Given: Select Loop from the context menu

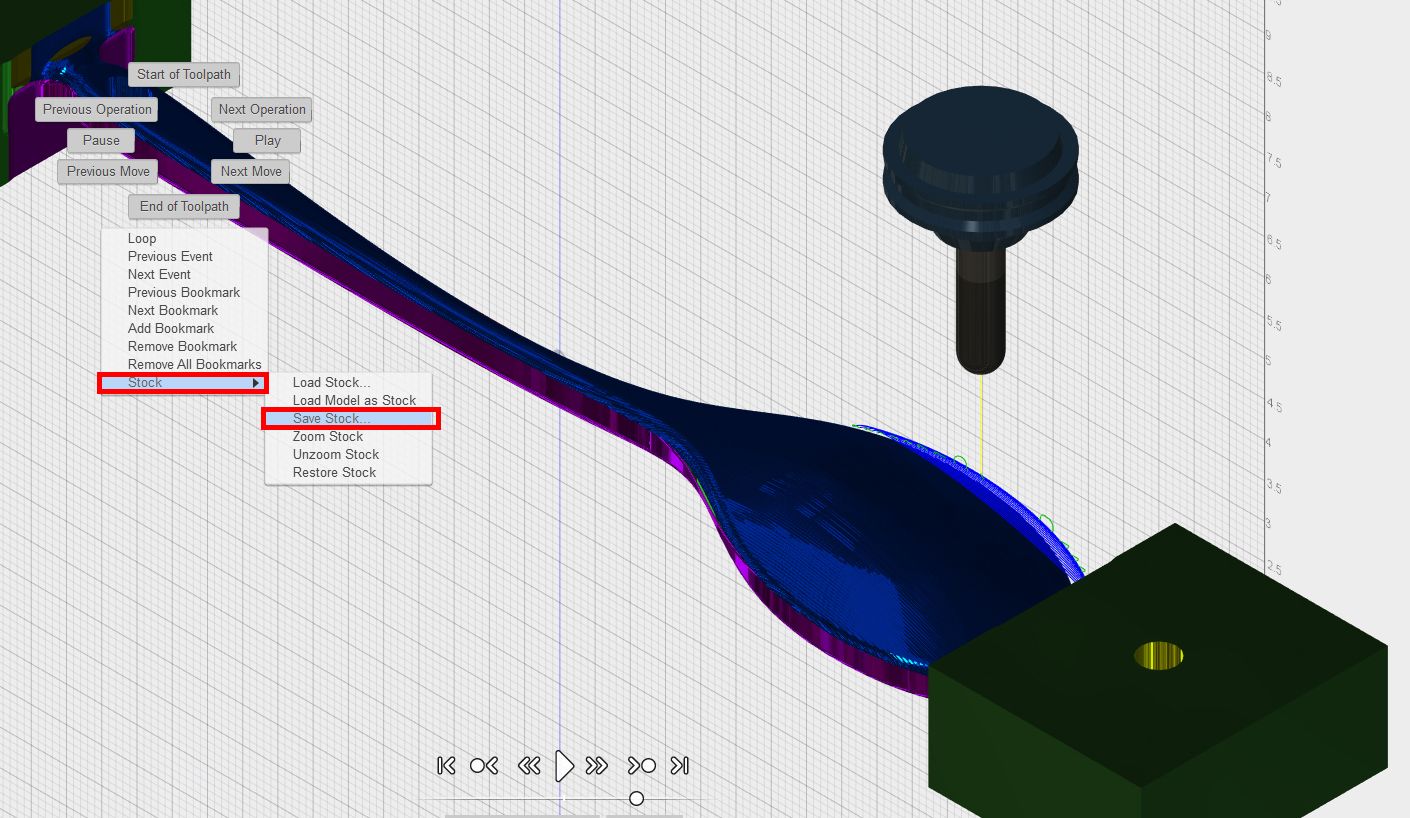Looking at the screenshot, I should (x=141, y=238).
